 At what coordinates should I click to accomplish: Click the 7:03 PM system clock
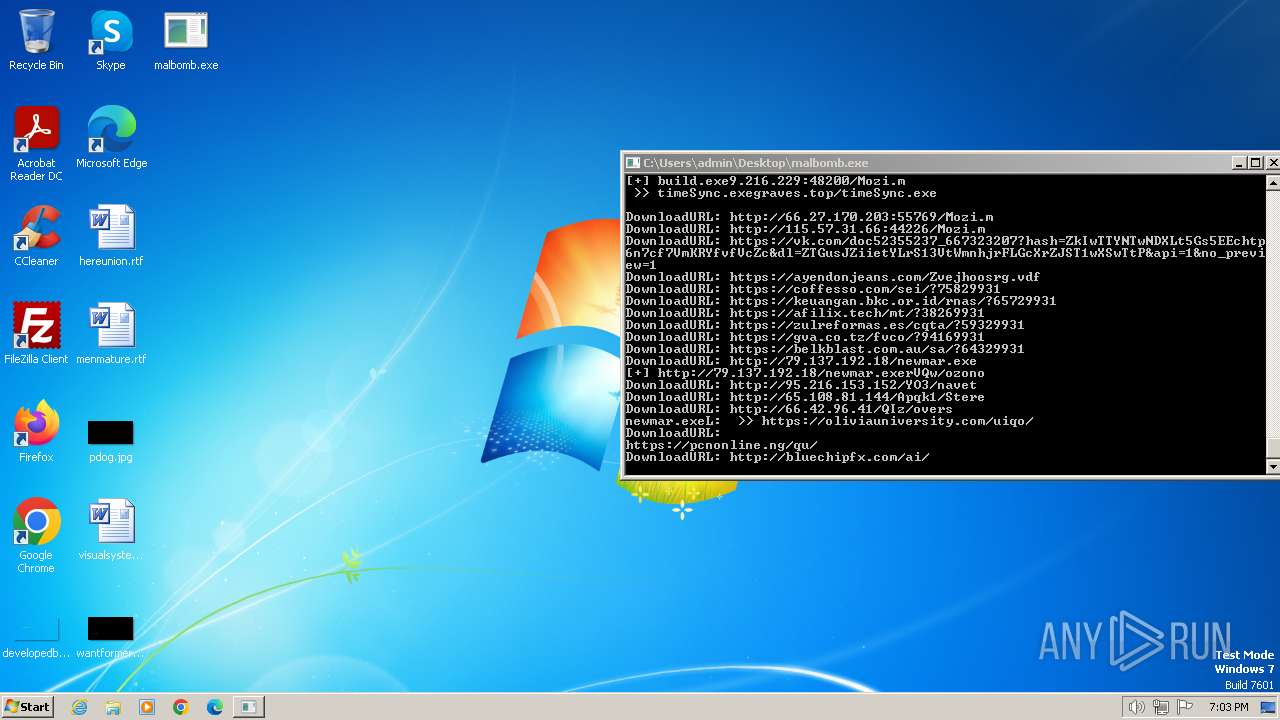click(1228, 707)
